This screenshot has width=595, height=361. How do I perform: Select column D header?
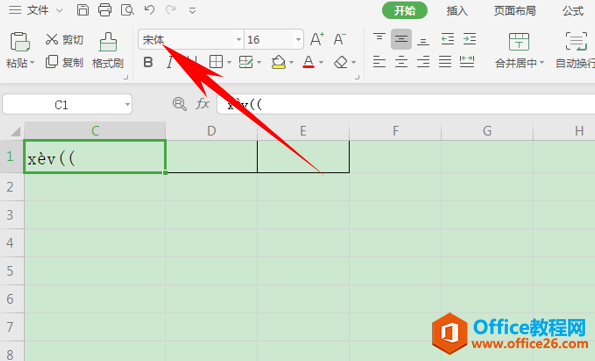coord(211,131)
